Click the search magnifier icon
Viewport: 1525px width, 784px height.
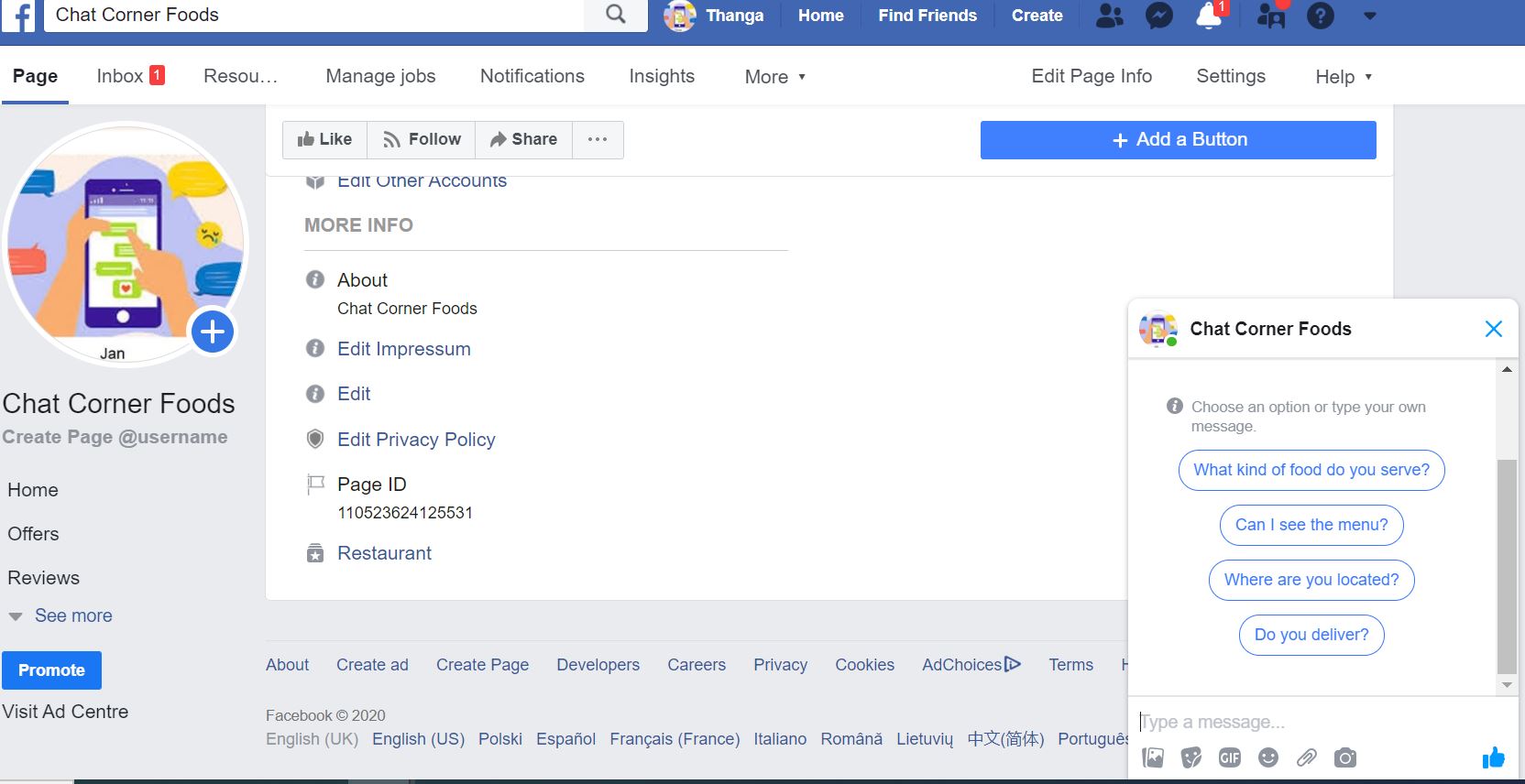pos(616,15)
